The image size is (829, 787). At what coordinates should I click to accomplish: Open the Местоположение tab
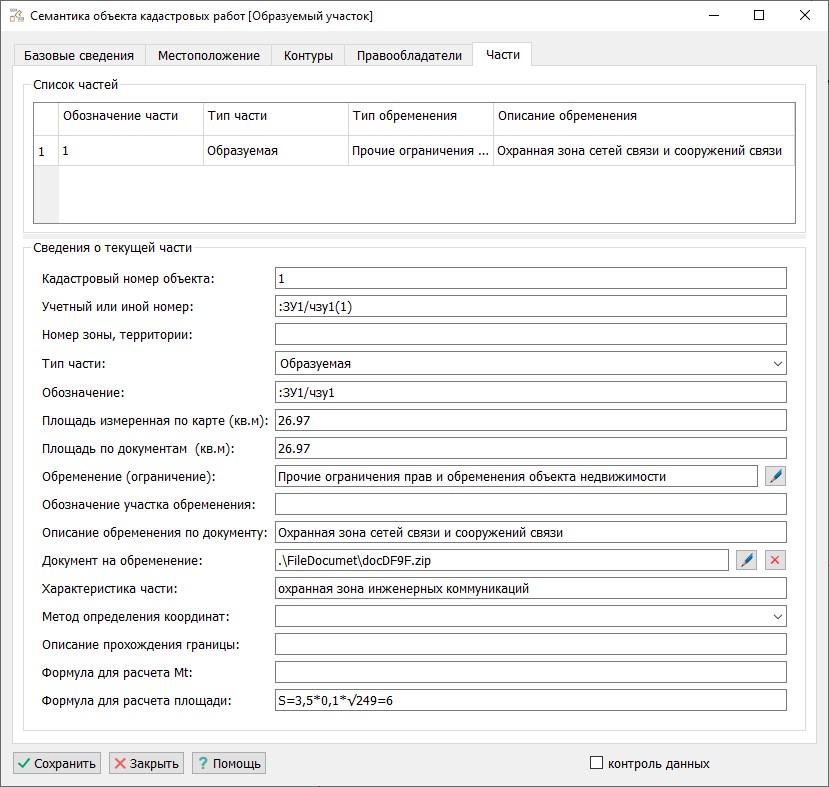[x=209, y=55]
